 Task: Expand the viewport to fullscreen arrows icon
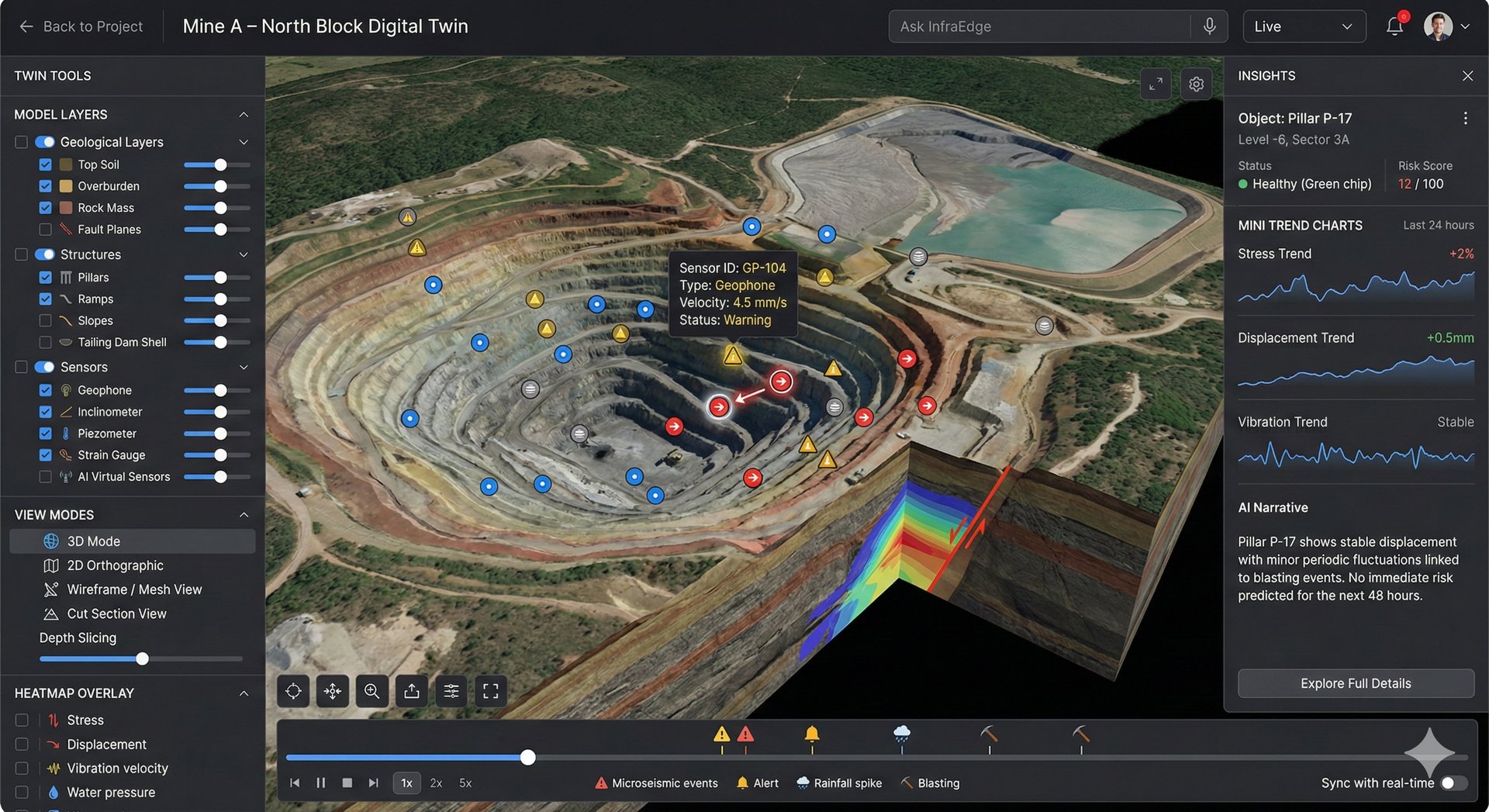pos(1156,84)
